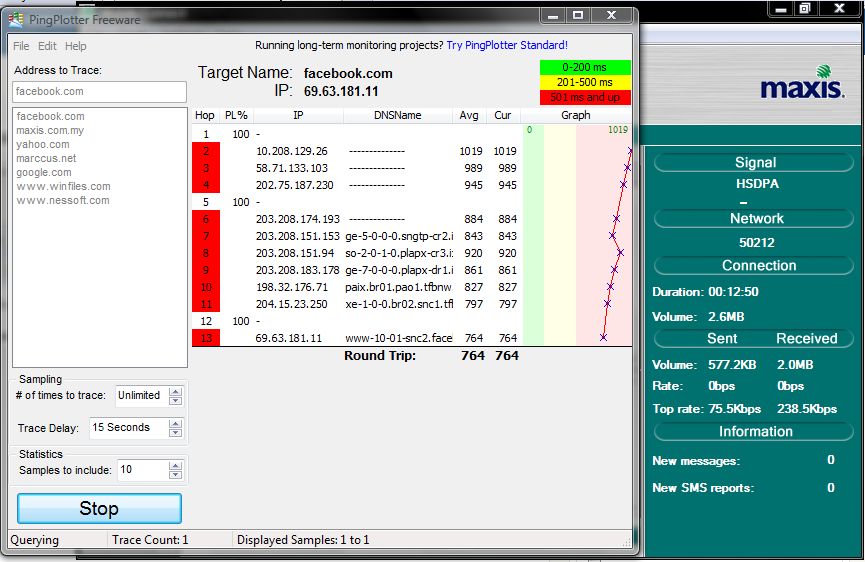
Task: Click DNS name ge-5-0-0-0.sngtp-cr2 on hop 7
Action: pos(399,236)
